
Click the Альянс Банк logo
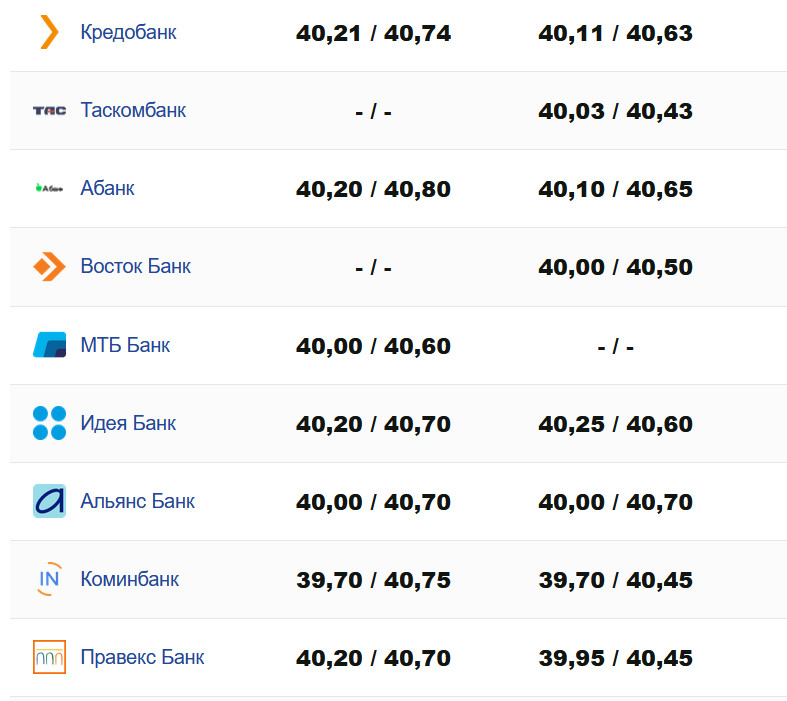coord(49,501)
